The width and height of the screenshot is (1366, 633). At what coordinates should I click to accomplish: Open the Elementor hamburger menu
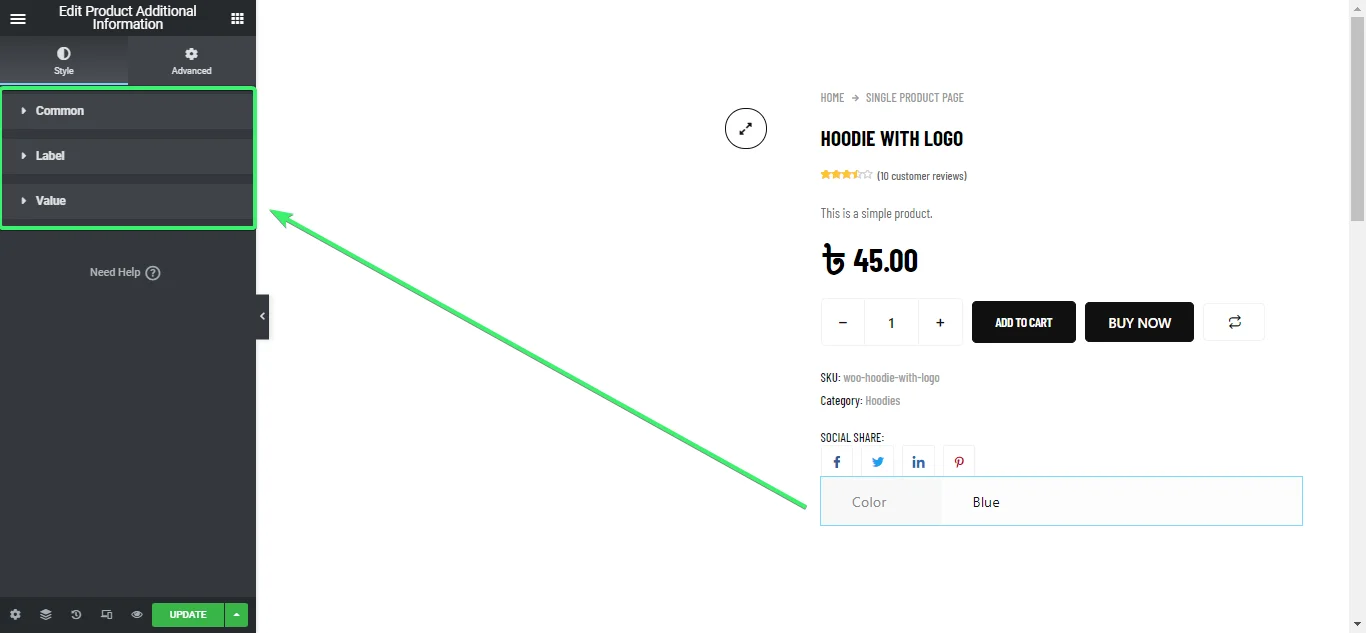pyautogui.click(x=18, y=18)
